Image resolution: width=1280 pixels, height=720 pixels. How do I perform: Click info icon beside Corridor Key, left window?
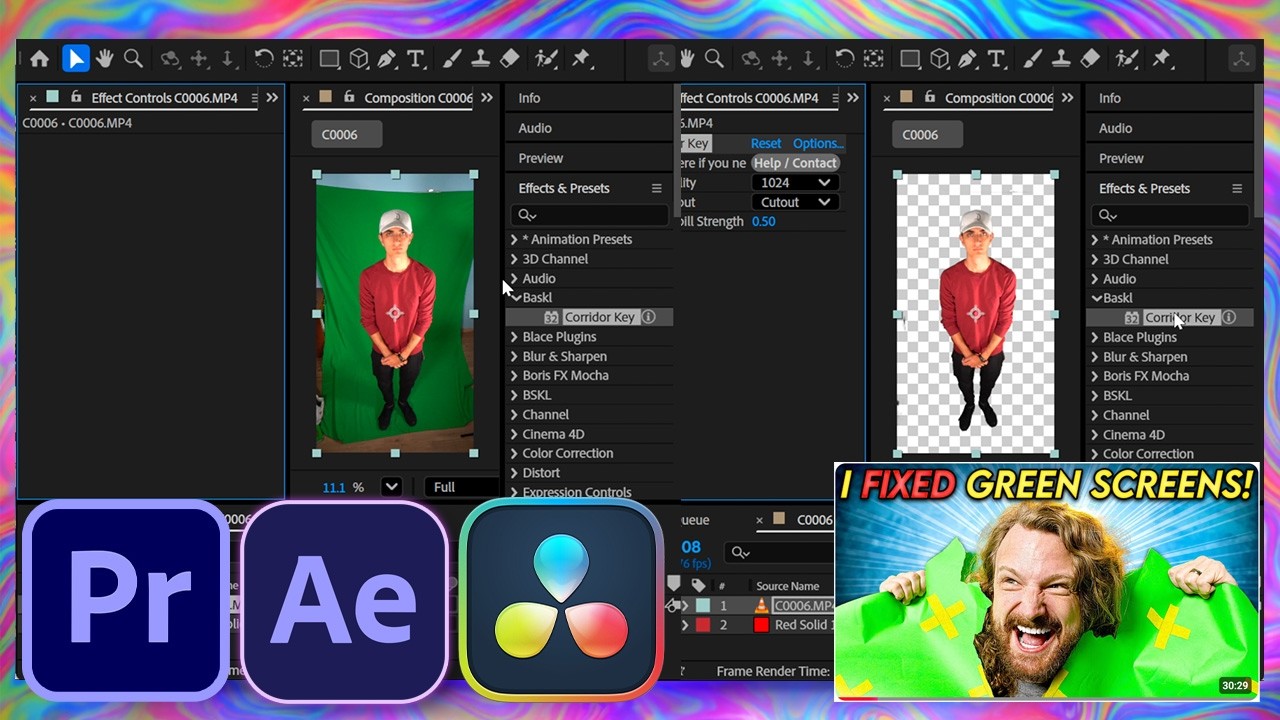pos(648,317)
